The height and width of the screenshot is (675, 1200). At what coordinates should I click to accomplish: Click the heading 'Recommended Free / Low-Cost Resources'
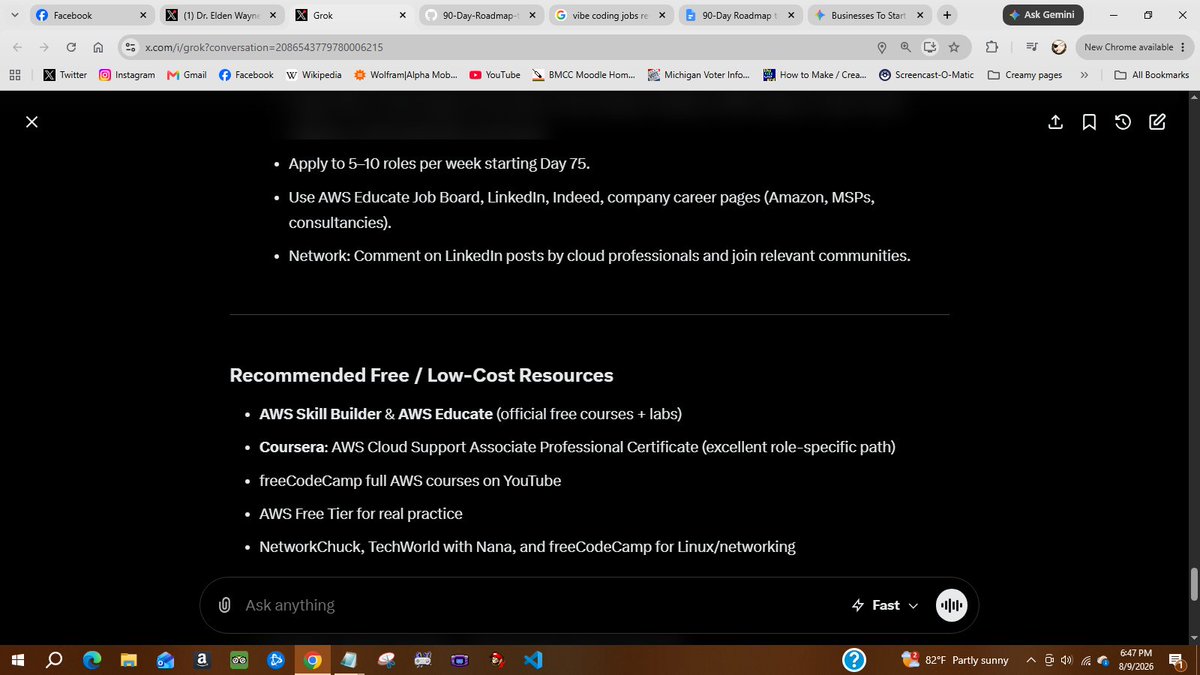421,375
